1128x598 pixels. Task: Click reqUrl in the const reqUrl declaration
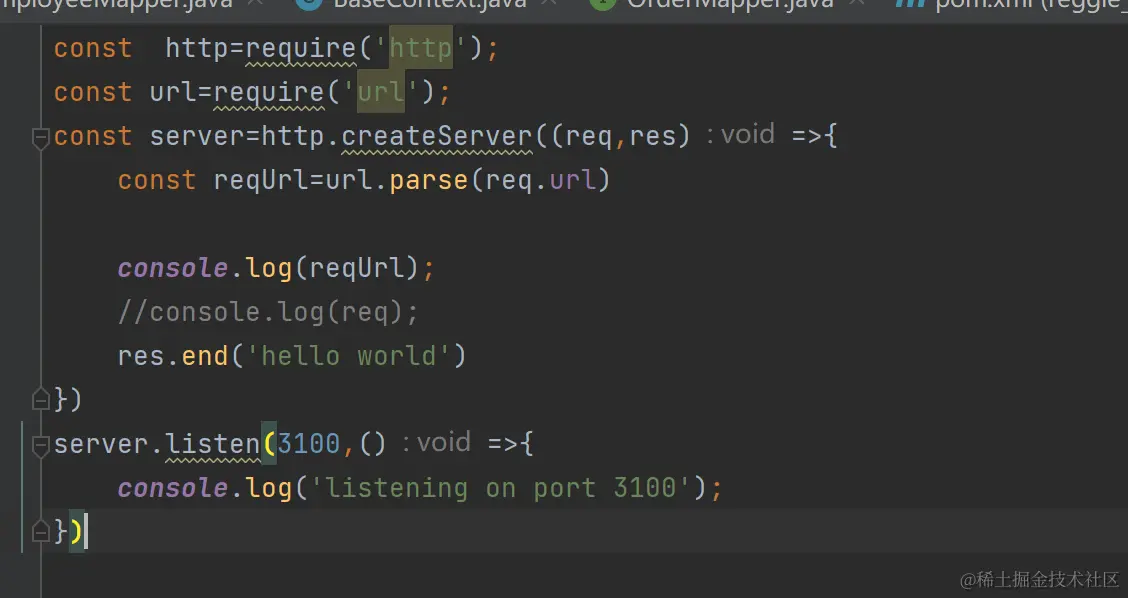click(261, 181)
